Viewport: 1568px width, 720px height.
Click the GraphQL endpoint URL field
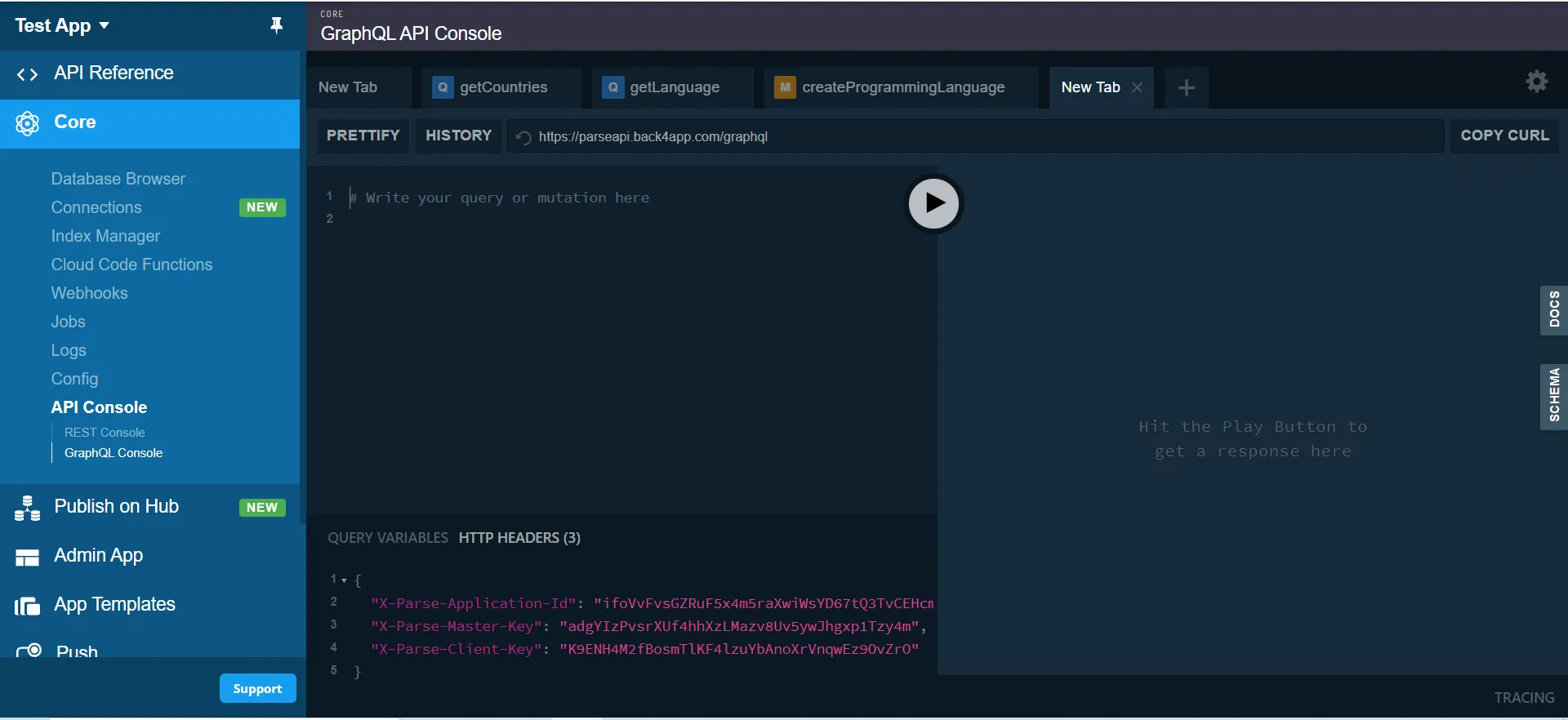click(x=976, y=136)
